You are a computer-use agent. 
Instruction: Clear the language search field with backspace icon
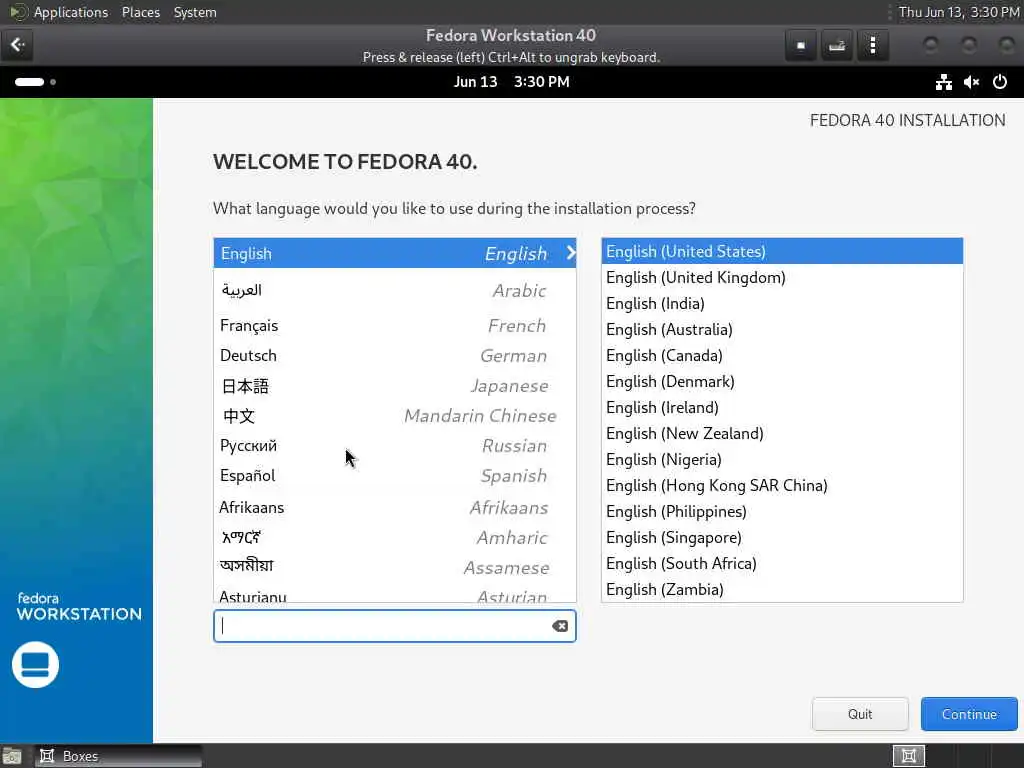[560, 626]
